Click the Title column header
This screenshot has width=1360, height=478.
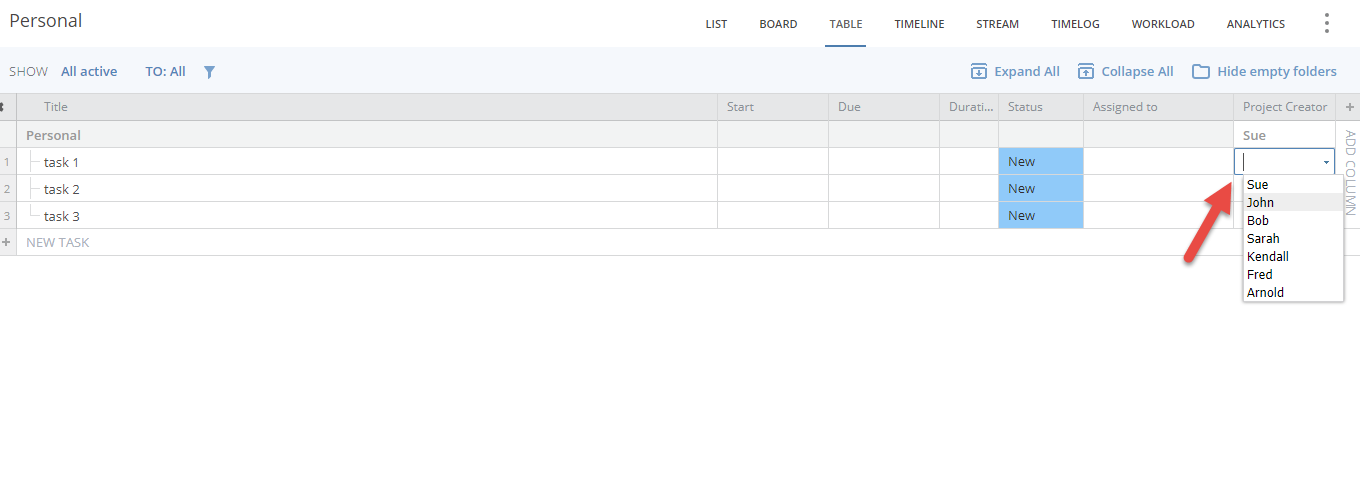coord(56,107)
